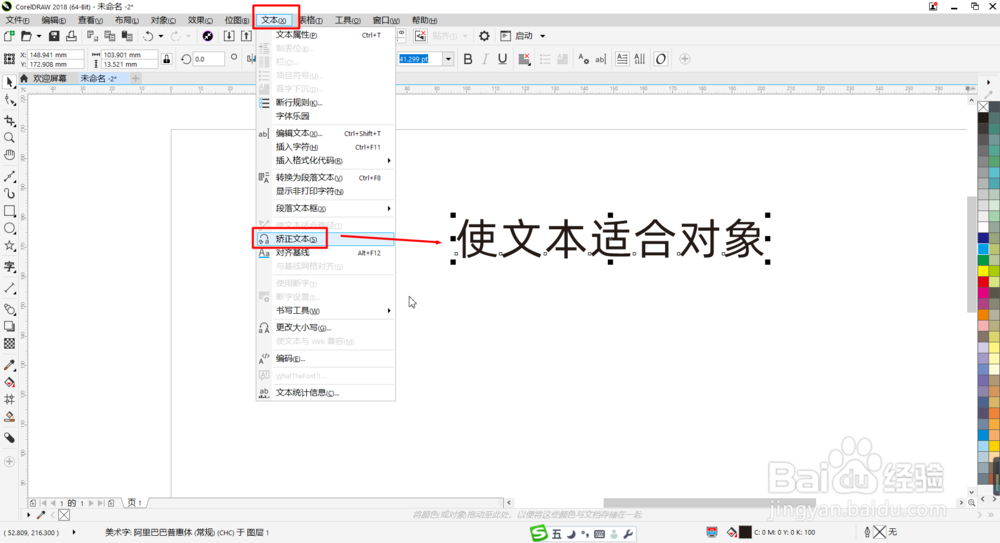Select the Interactive Fill bucket tool
Image resolution: width=1000 pixels, height=543 pixels.
tap(9, 383)
